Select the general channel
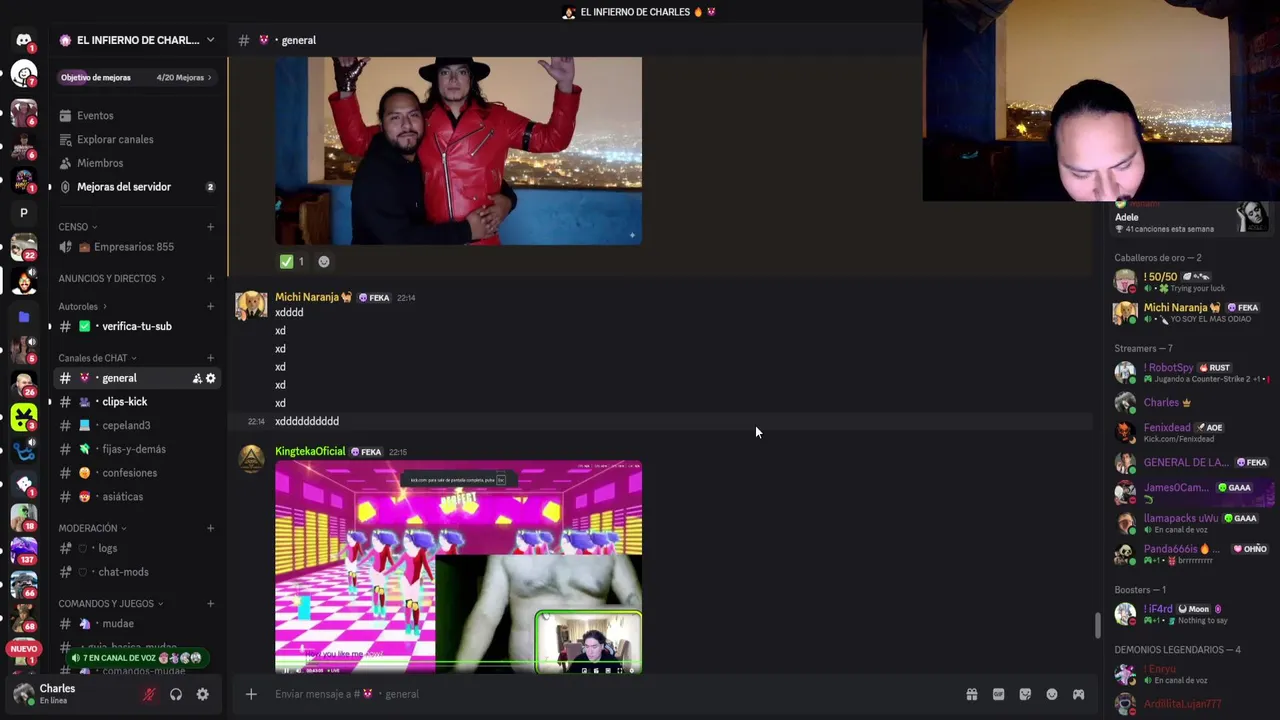 pyautogui.click(x=120, y=378)
